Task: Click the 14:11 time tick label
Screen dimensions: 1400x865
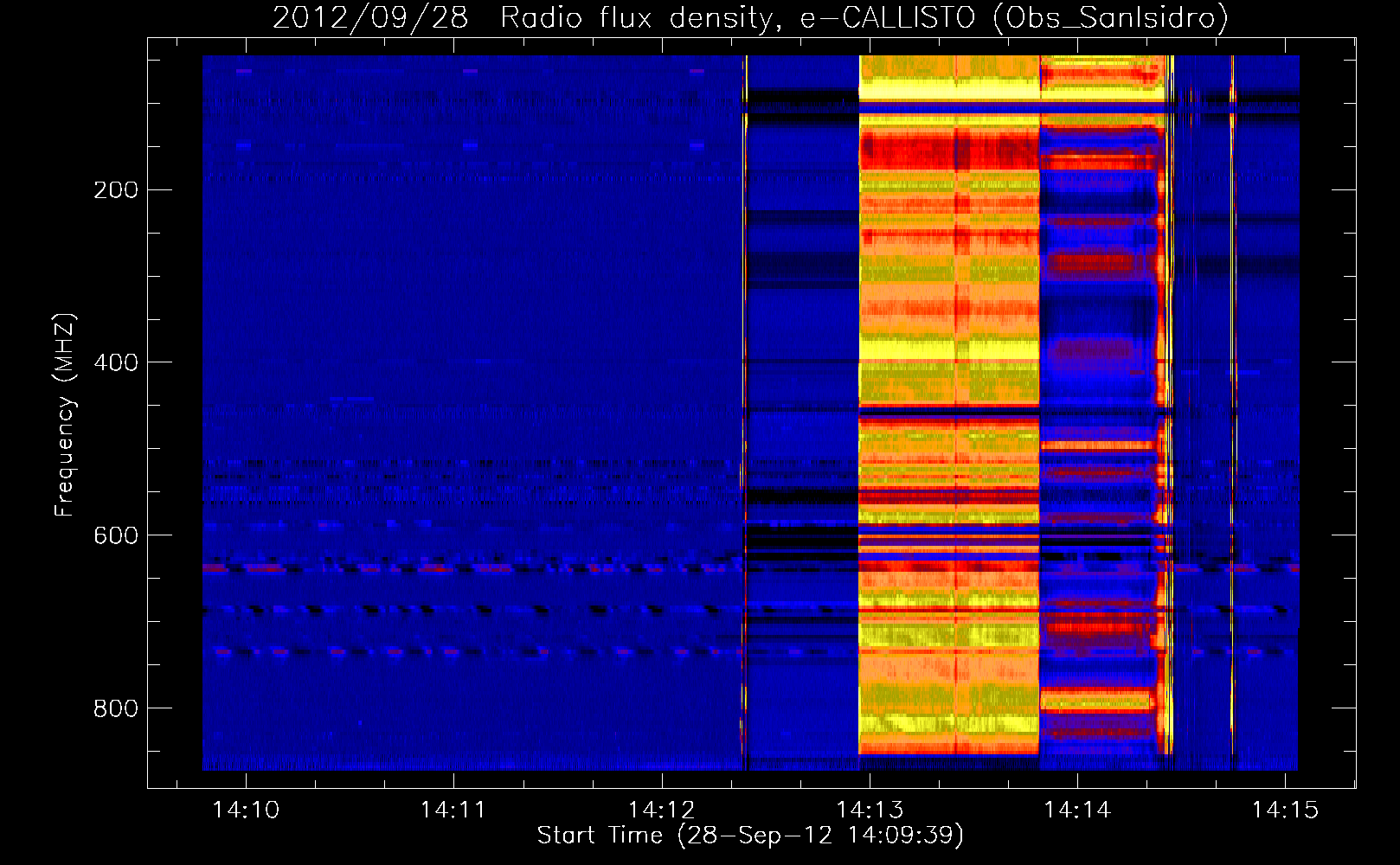Action: point(454,810)
